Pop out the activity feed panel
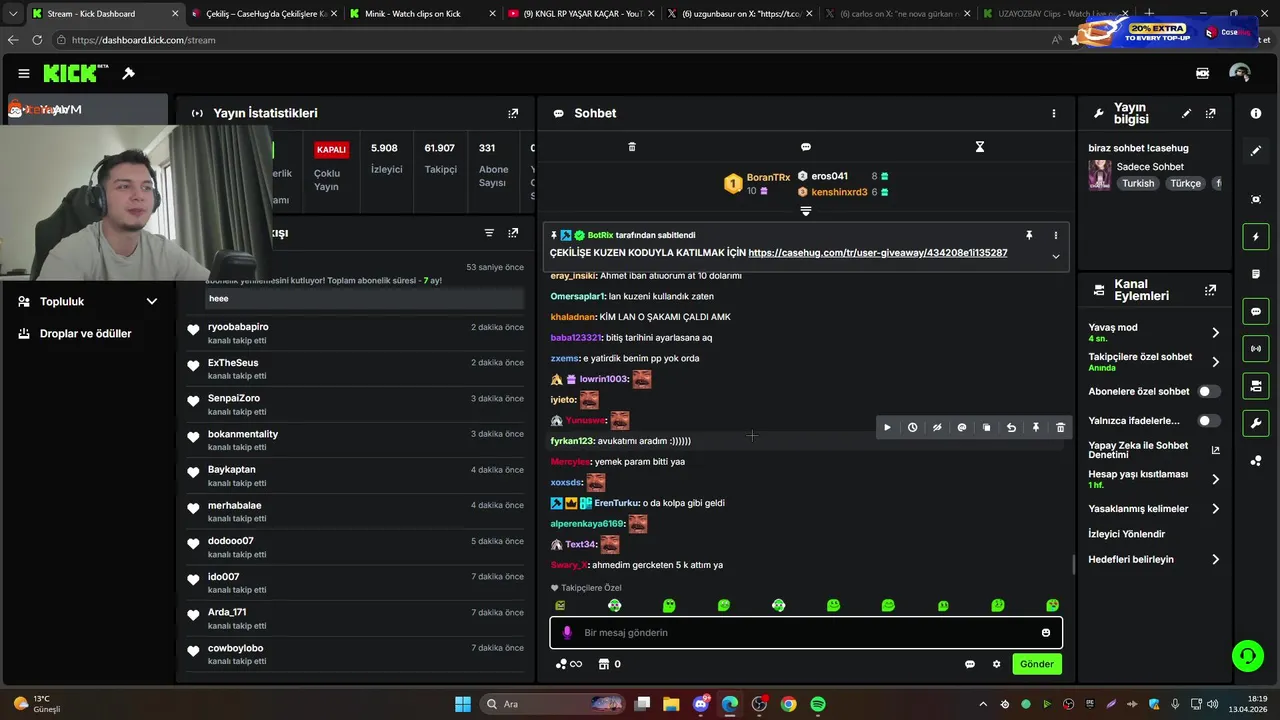Image resolution: width=1280 pixels, height=720 pixels. point(513,233)
